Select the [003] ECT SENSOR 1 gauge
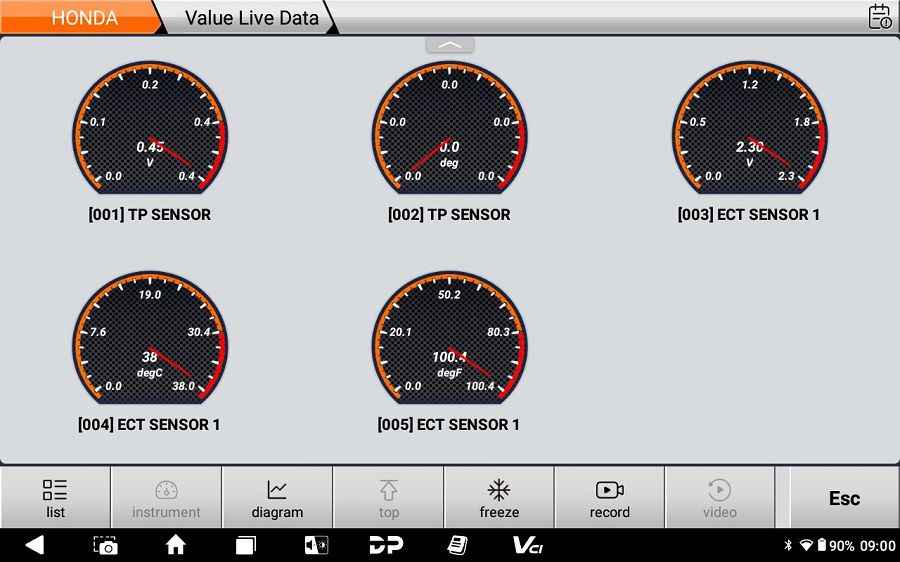Viewport: 900px width, 562px height. [x=749, y=135]
